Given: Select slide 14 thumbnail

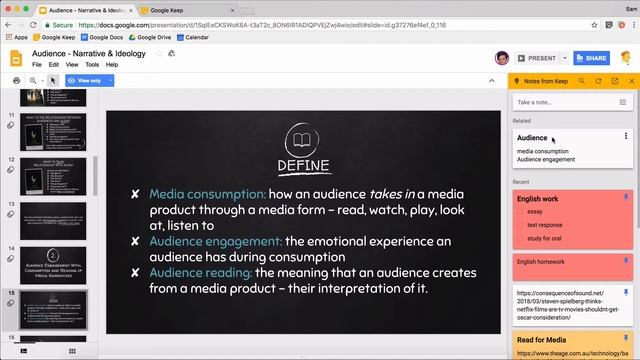Looking at the screenshot, I should 53,265.
